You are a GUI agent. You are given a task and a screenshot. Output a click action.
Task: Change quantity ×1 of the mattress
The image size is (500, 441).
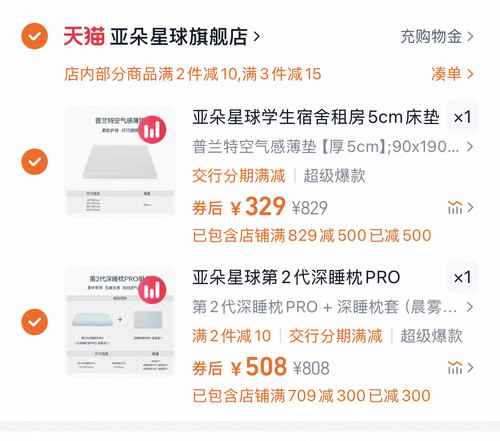tap(463, 117)
